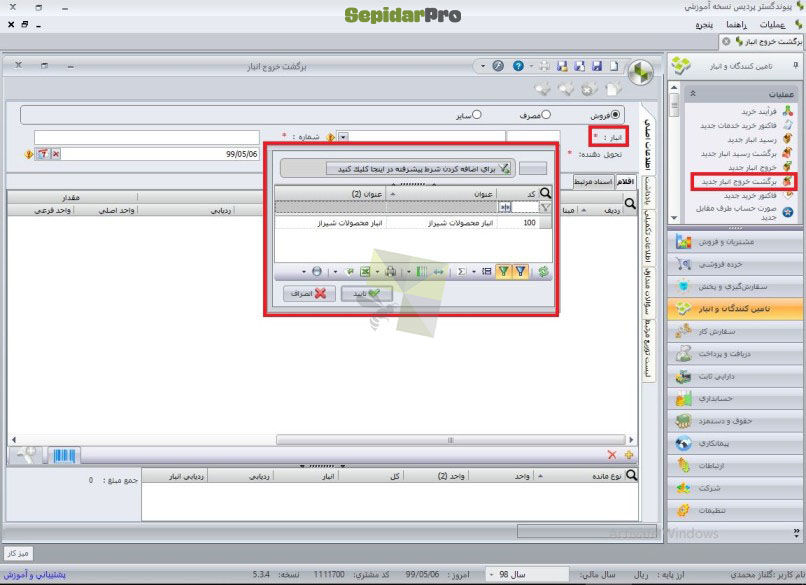Click the sigma sum icon
The width and height of the screenshot is (806, 585).
pyautogui.click(x=462, y=271)
